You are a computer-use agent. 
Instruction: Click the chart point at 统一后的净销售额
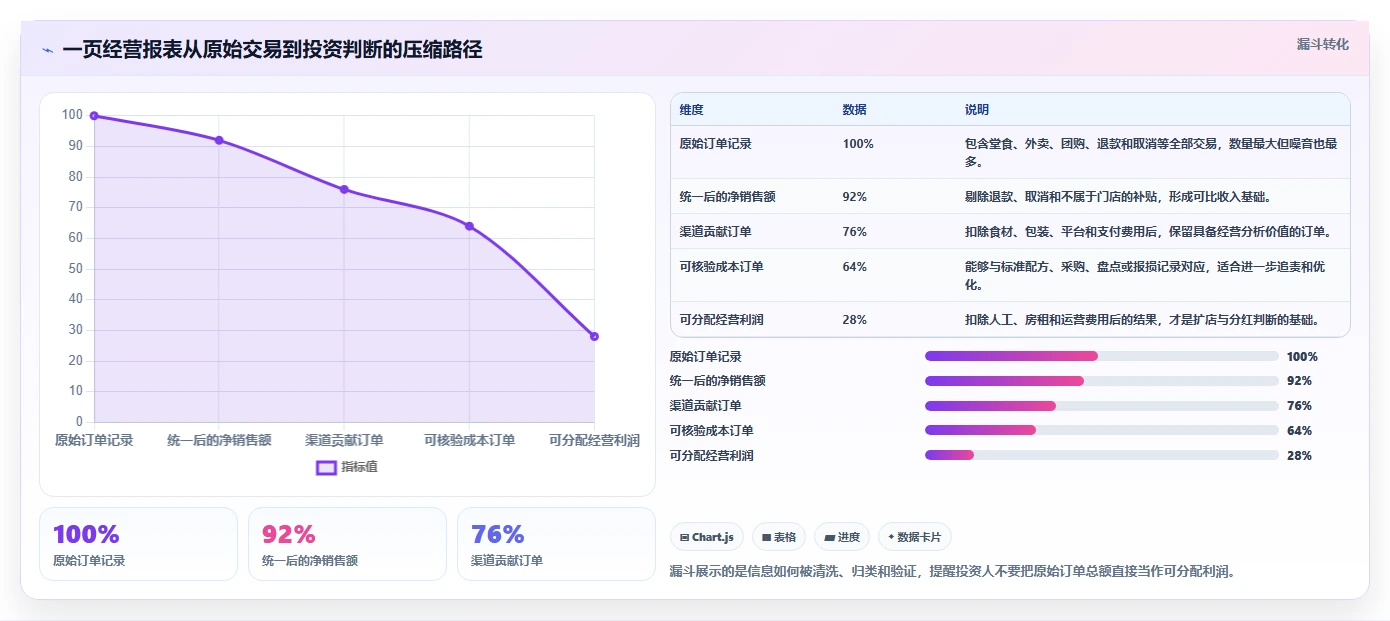point(219,140)
